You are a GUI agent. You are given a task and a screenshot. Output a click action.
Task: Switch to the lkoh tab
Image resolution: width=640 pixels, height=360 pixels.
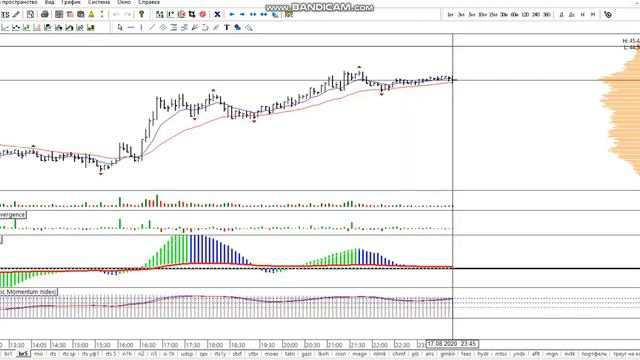(323, 354)
